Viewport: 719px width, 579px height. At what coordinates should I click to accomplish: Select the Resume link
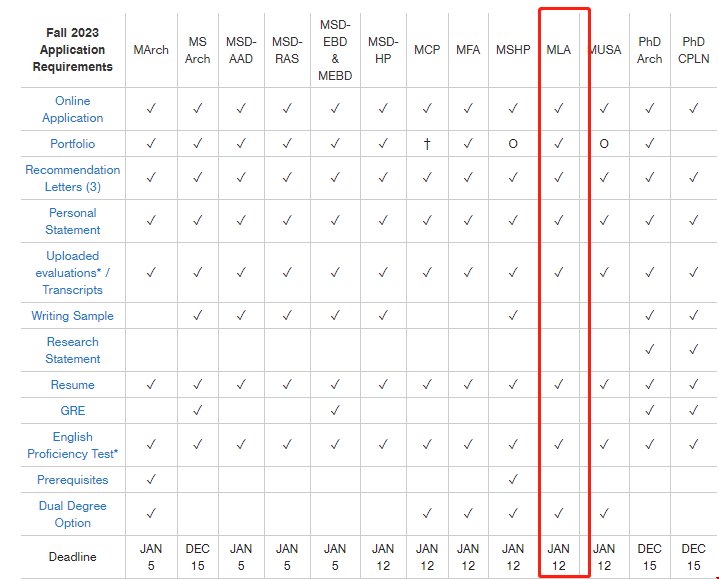72,385
